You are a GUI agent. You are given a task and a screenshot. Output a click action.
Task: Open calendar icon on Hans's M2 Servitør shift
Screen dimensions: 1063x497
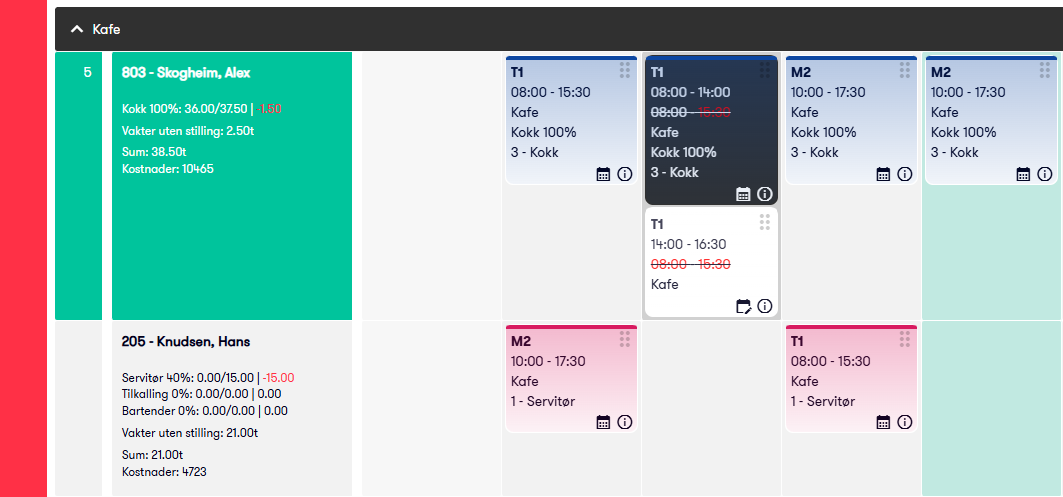[603, 422]
